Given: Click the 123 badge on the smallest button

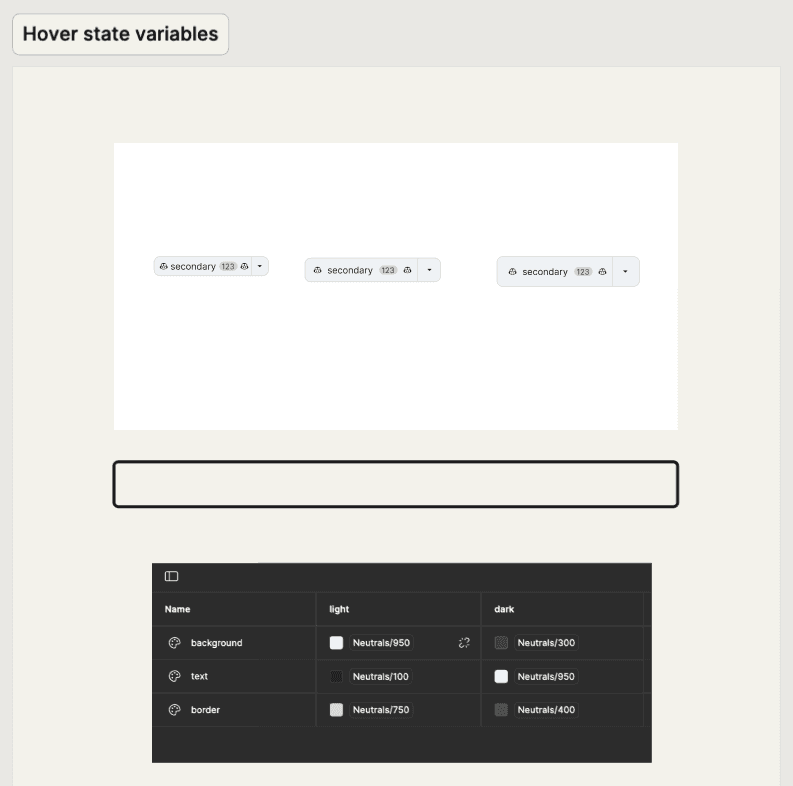Looking at the screenshot, I should pos(228,267).
